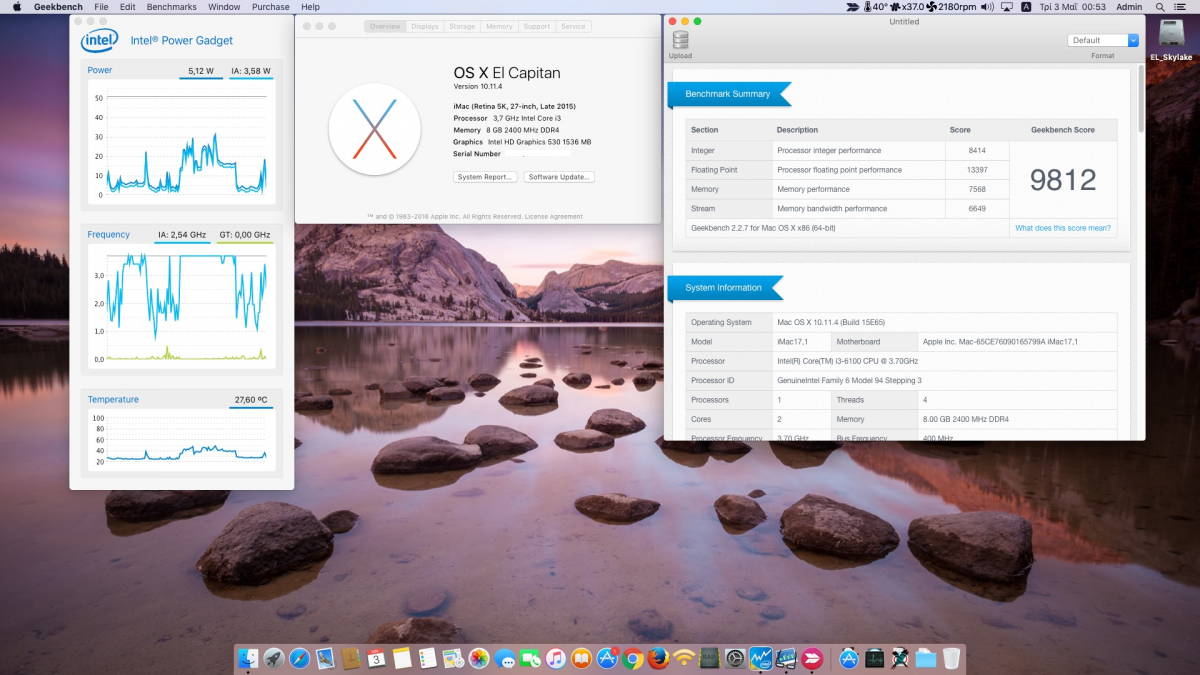Open the Help menu
The image size is (1200, 675).
click(310, 7)
